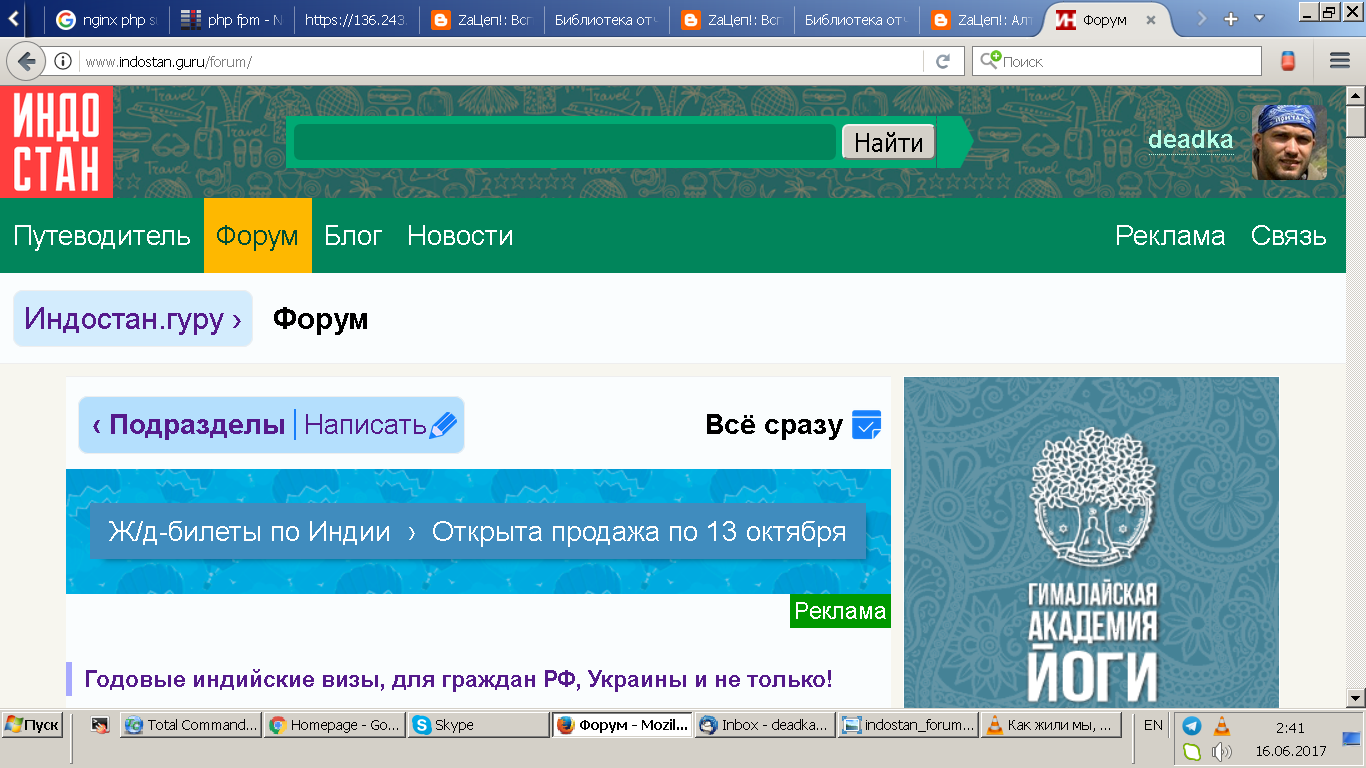
Task: Open the list all tabs dropdown
Action: click(x=1259, y=19)
